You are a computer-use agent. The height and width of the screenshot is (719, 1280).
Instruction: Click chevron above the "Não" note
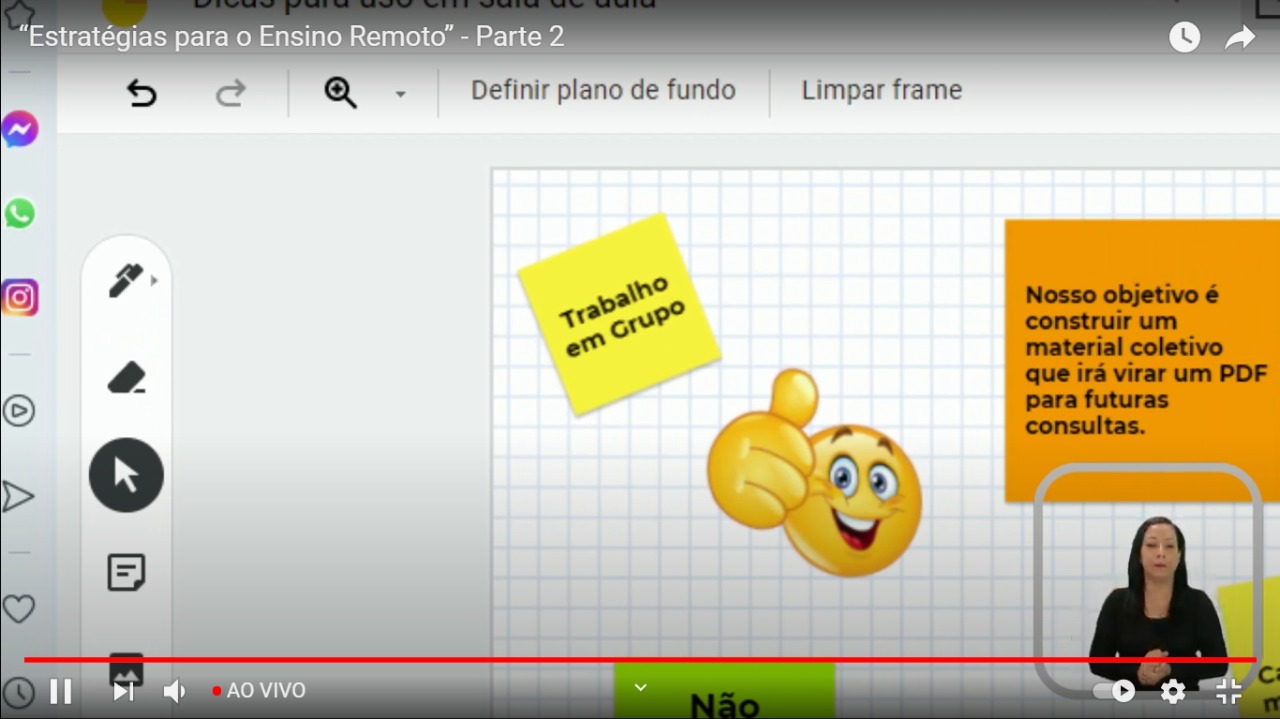pos(641,687)
